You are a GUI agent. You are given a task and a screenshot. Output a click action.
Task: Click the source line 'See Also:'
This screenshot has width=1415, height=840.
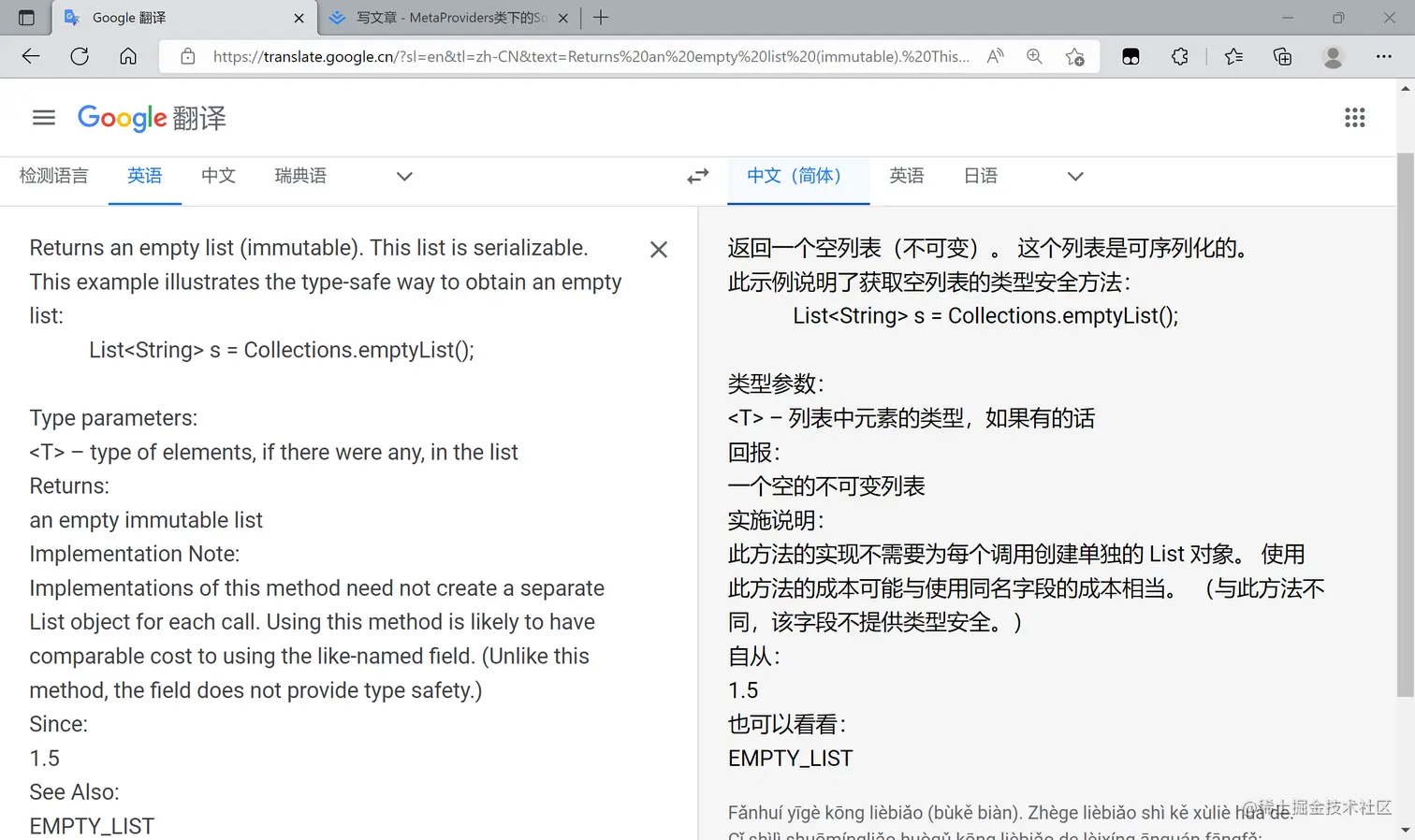(x=75, y=792)
